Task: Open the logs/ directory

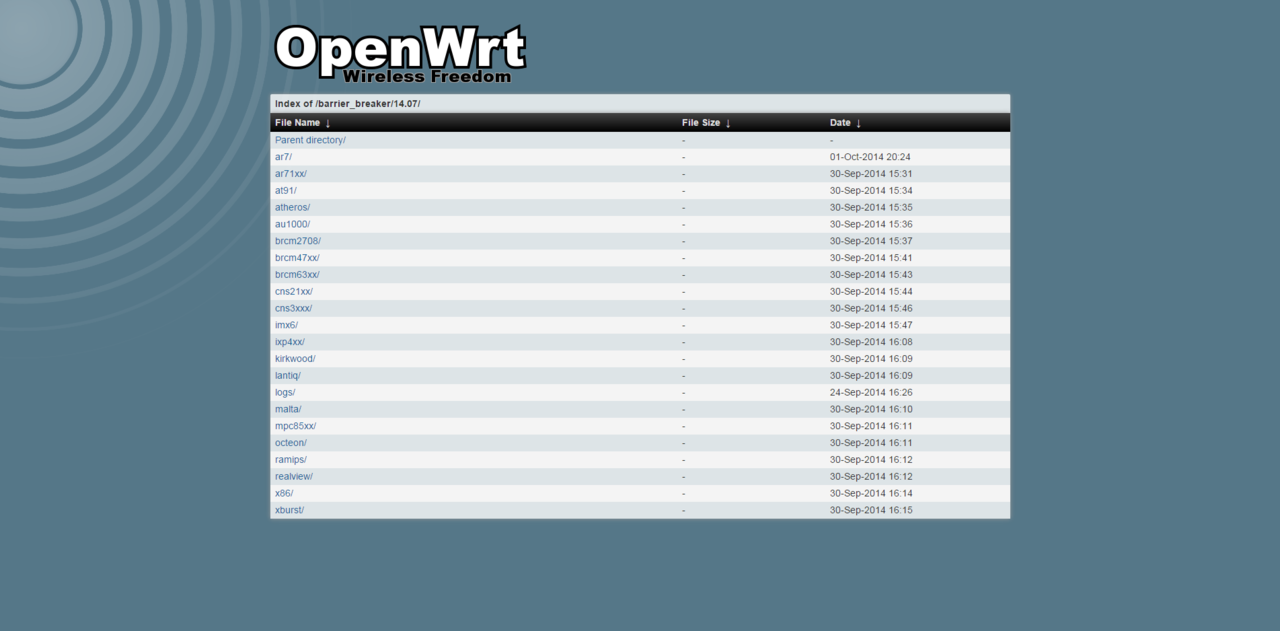Action: pyautogui.click(x=285, y=393)
